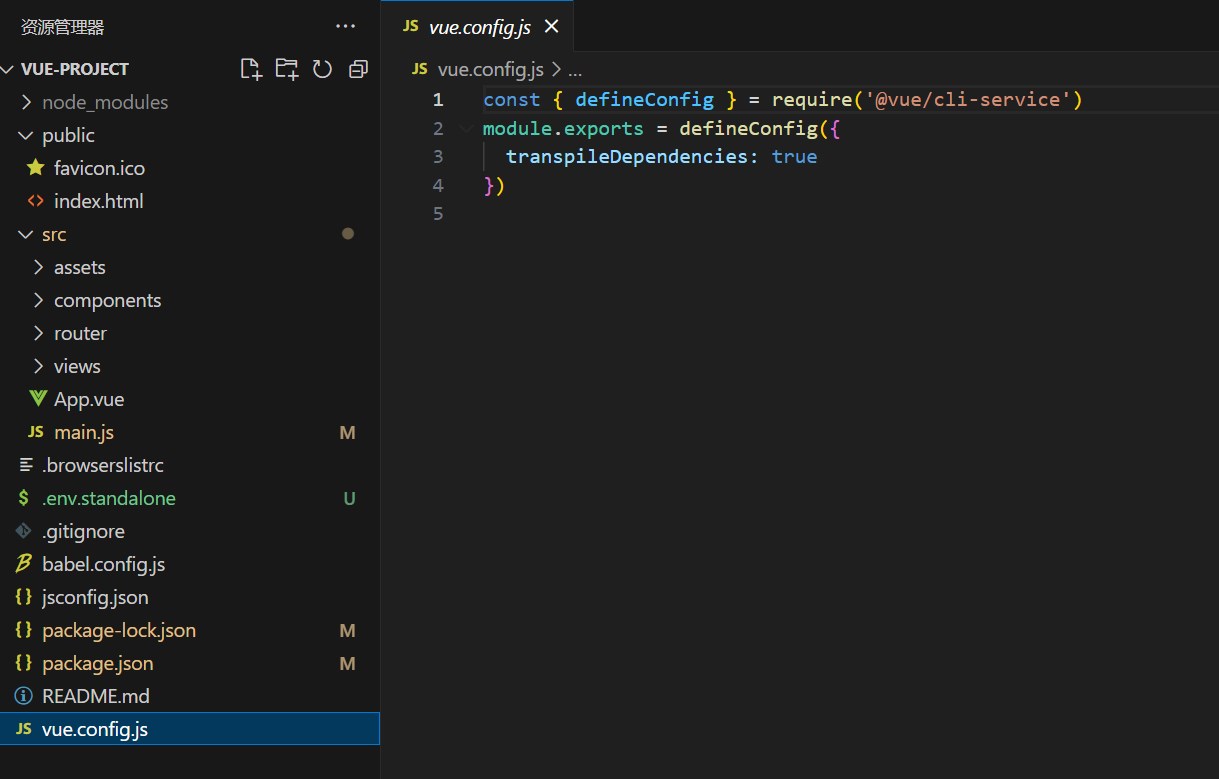Click the 'true' value in line 3
The image size is (1219, 779).
pos(795,157)
